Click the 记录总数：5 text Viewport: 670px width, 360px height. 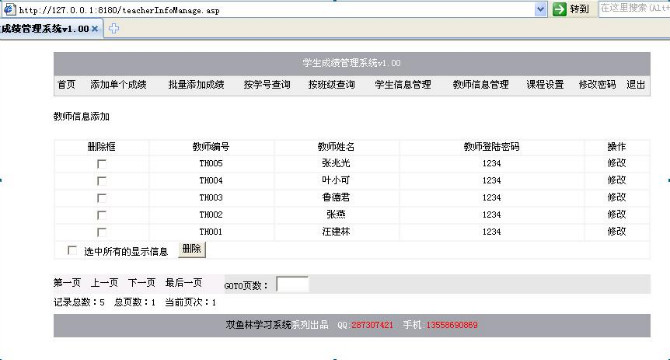coord(79,302)
